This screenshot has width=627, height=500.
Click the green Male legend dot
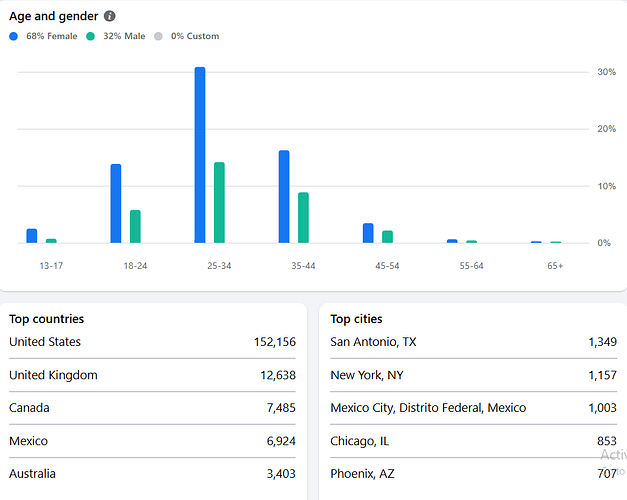click(x=91, y=36)
